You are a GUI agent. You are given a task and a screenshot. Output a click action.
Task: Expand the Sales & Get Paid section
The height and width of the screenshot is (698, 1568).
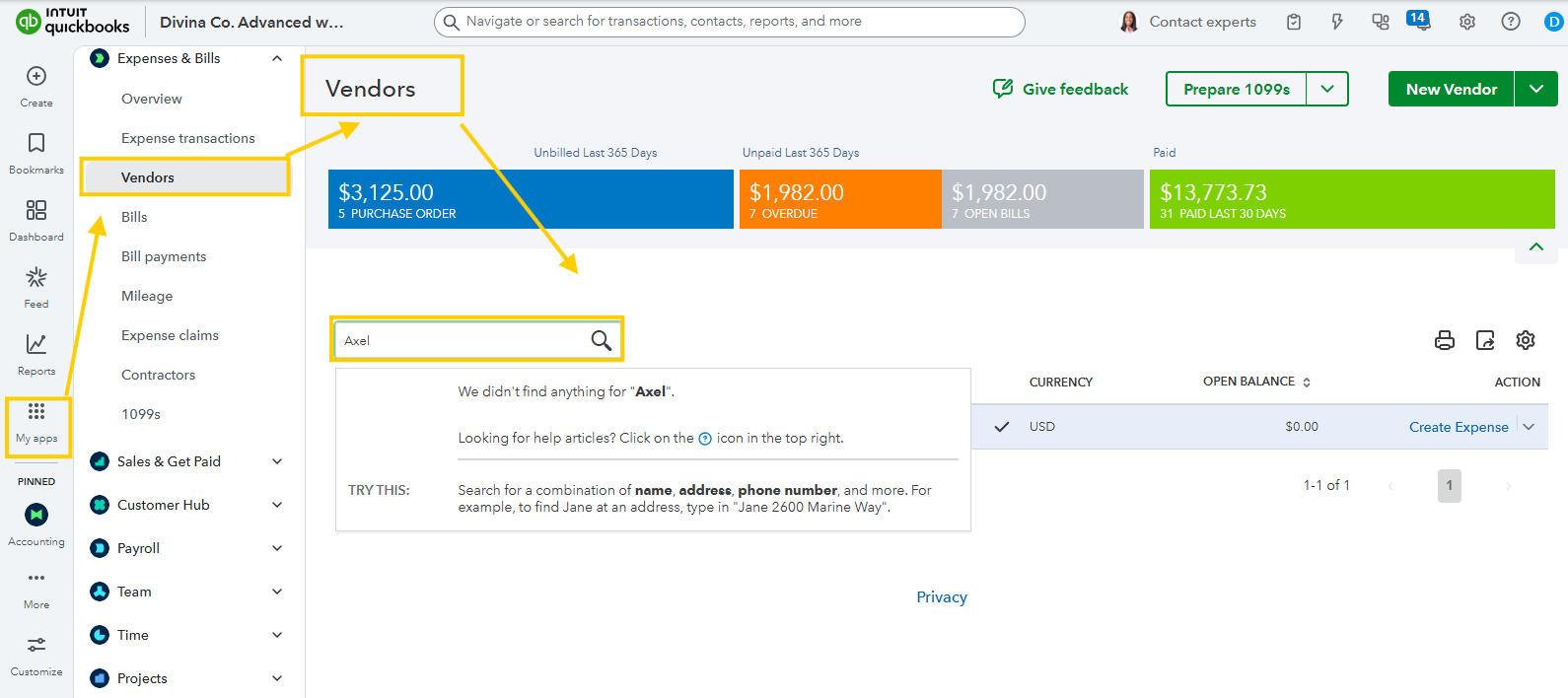coord(277,461)
